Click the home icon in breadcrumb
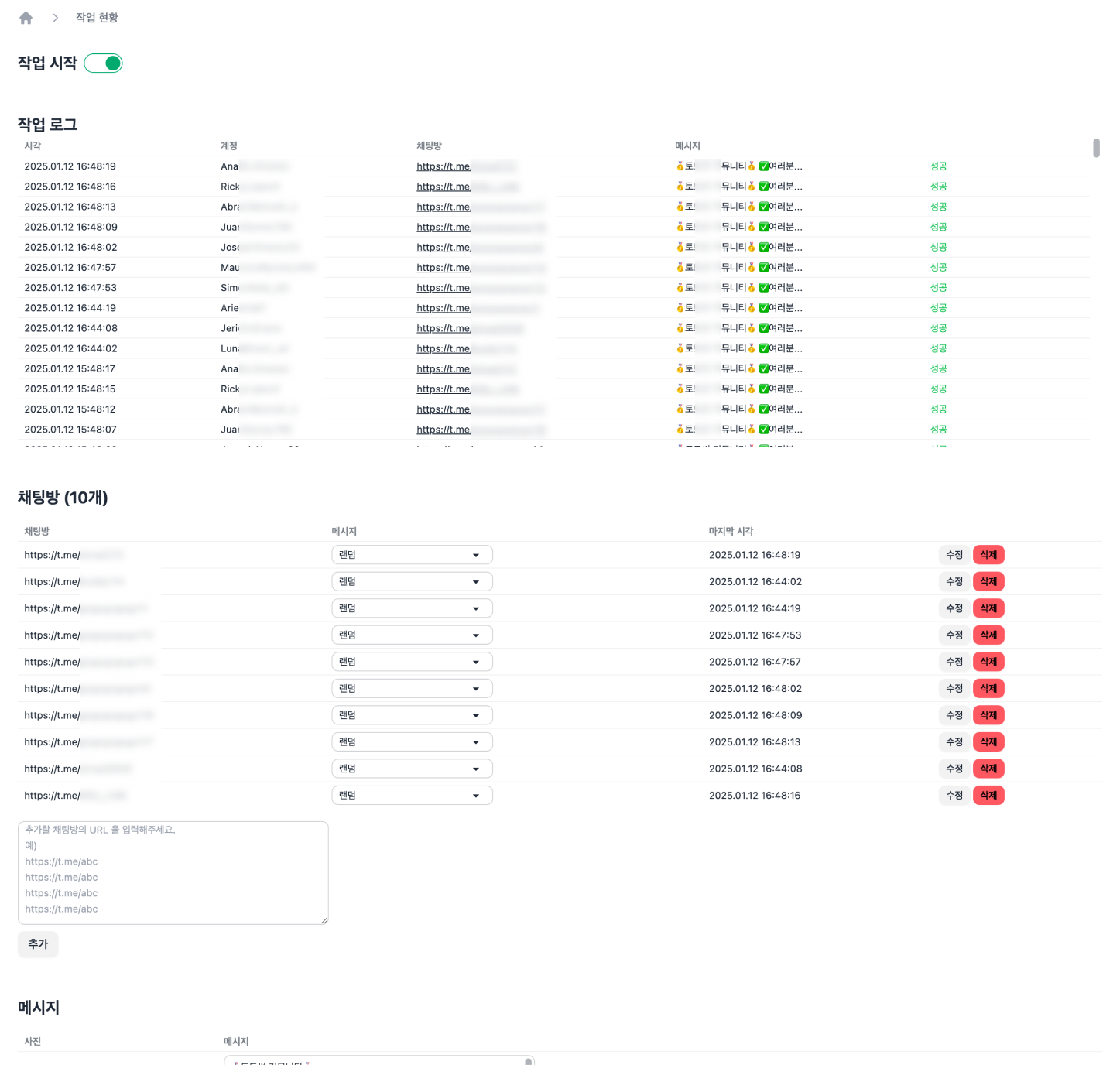 [26, 18]
